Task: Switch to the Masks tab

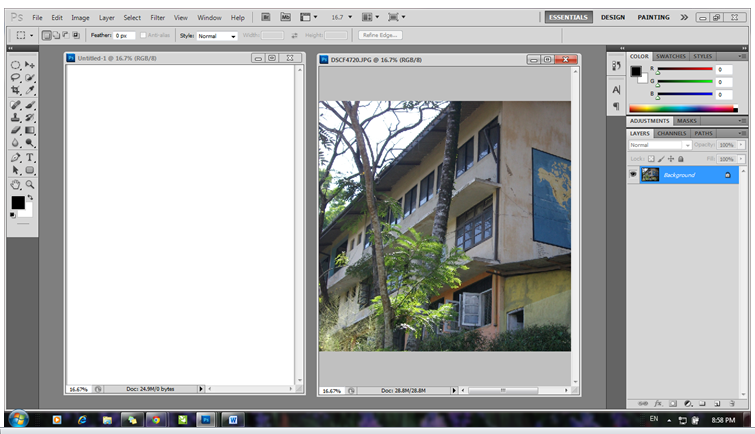Action: [x=687, y=121]
